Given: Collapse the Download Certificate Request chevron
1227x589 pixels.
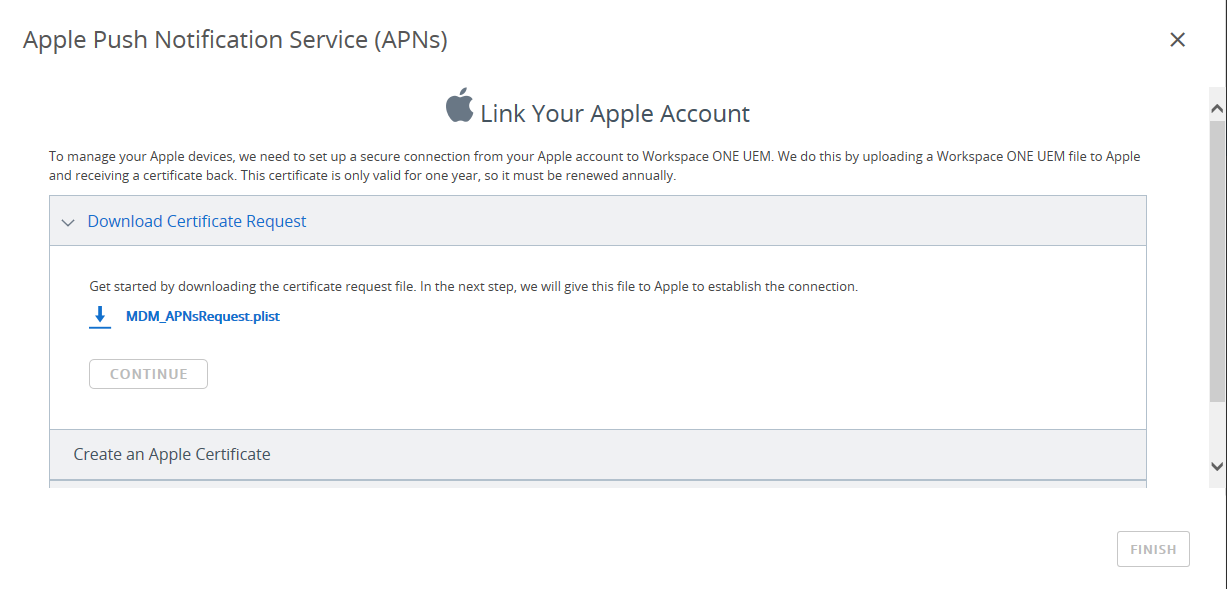Looking at the screenshot, I should click(68, 222).
